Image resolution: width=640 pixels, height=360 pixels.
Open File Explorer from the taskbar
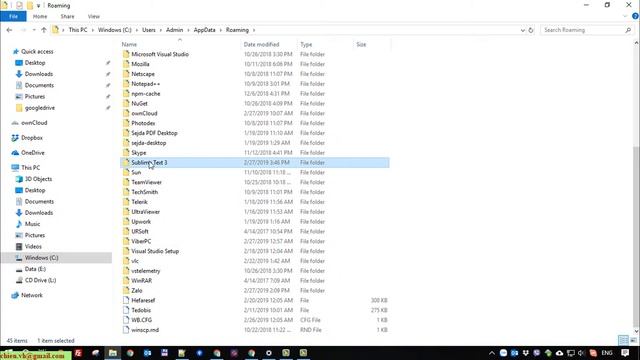pyautogui.click(x=113, y=353)
